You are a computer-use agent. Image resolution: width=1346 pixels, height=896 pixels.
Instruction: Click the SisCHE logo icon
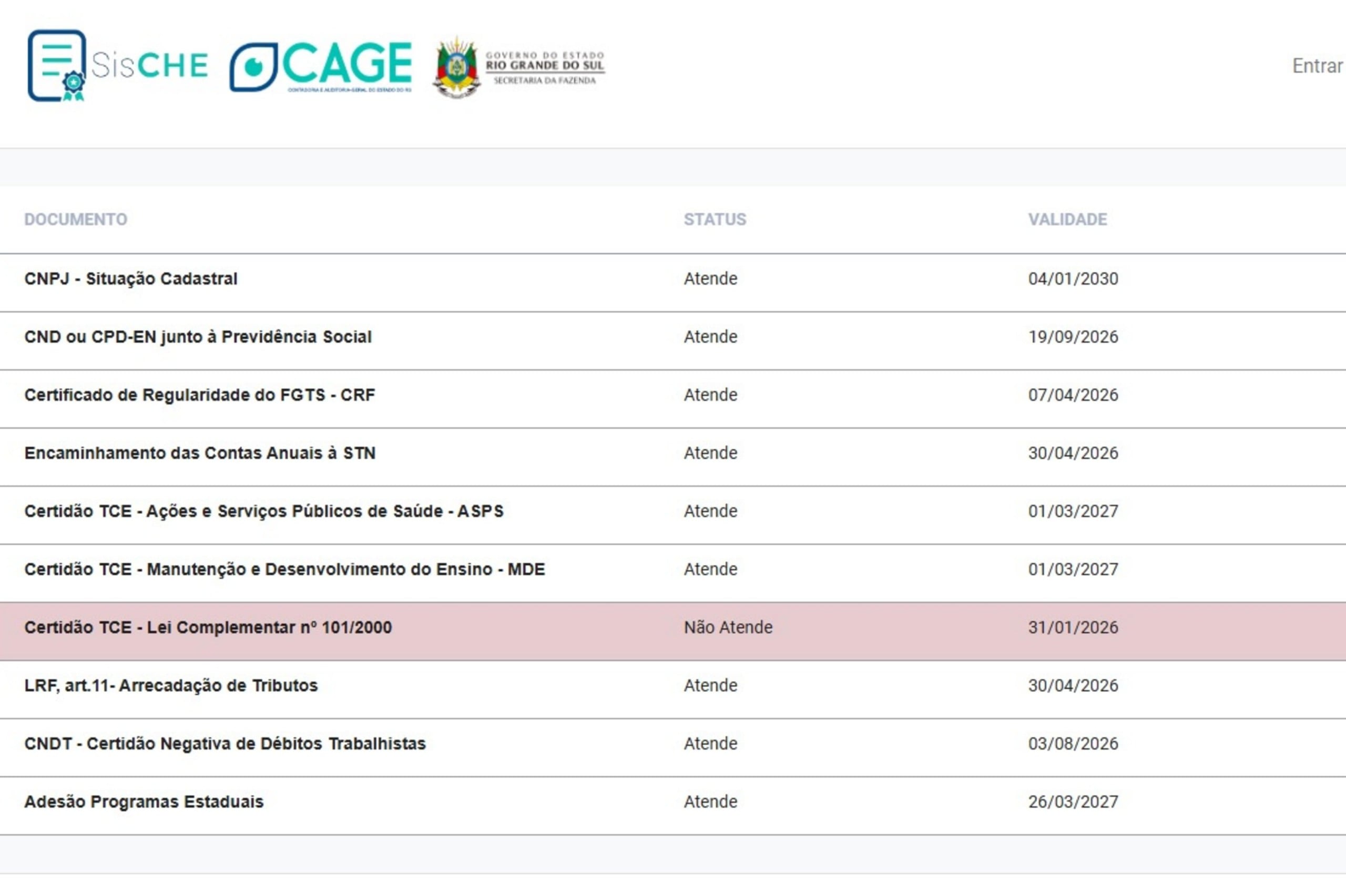click(57, 66)
